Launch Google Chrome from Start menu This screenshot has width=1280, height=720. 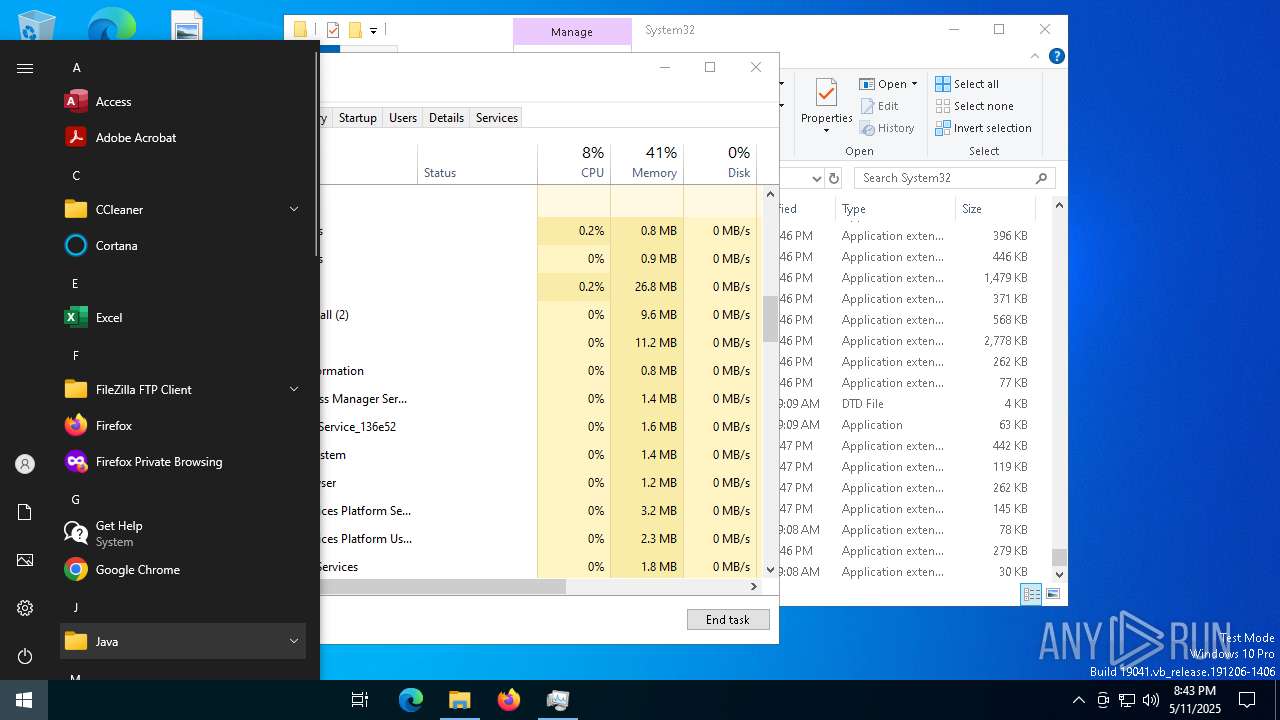pos(182,569)
